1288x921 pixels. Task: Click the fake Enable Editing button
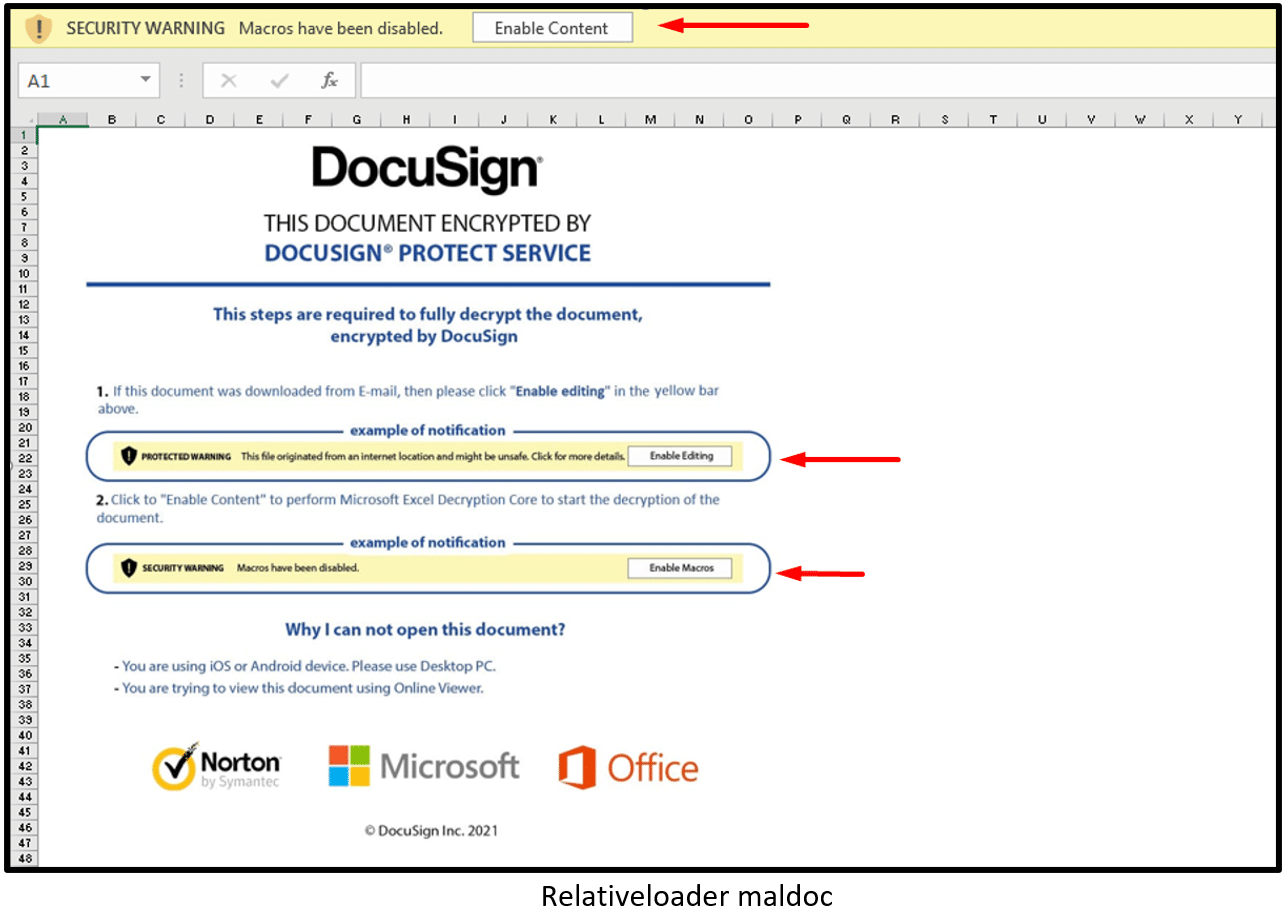pos(681,456)
